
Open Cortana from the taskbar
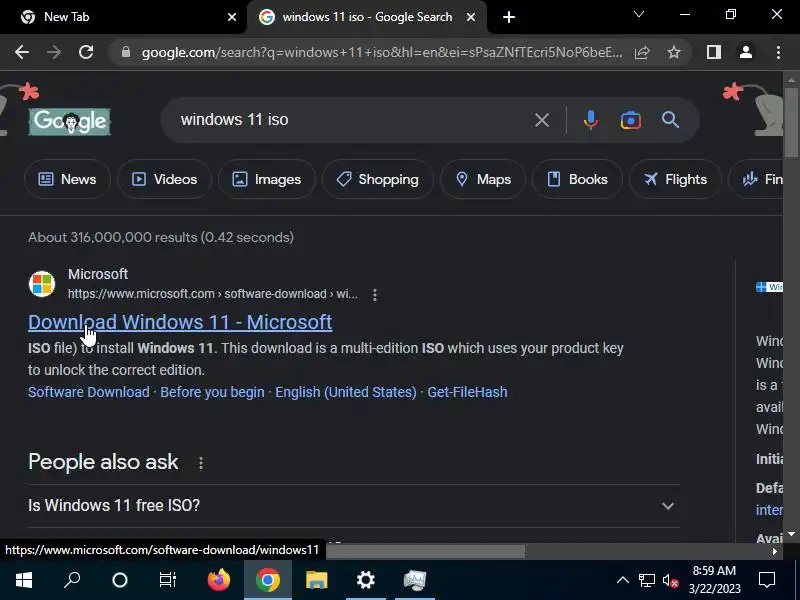click(120, 580)
